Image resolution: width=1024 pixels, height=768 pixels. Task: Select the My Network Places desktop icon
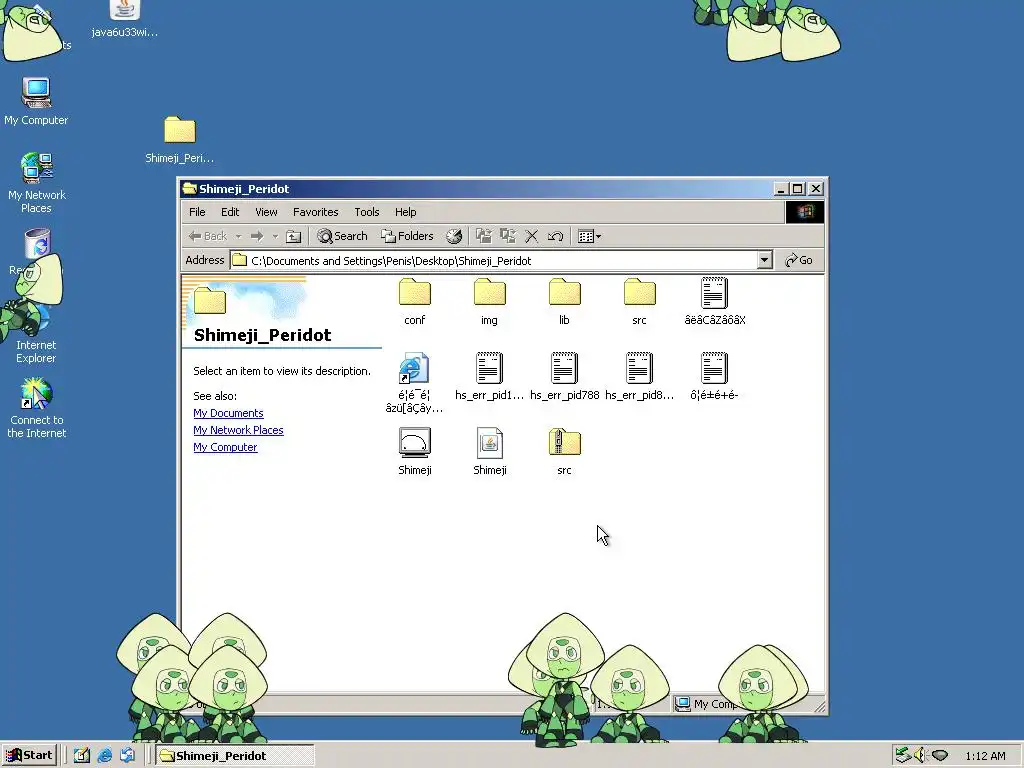pos(37,183)
